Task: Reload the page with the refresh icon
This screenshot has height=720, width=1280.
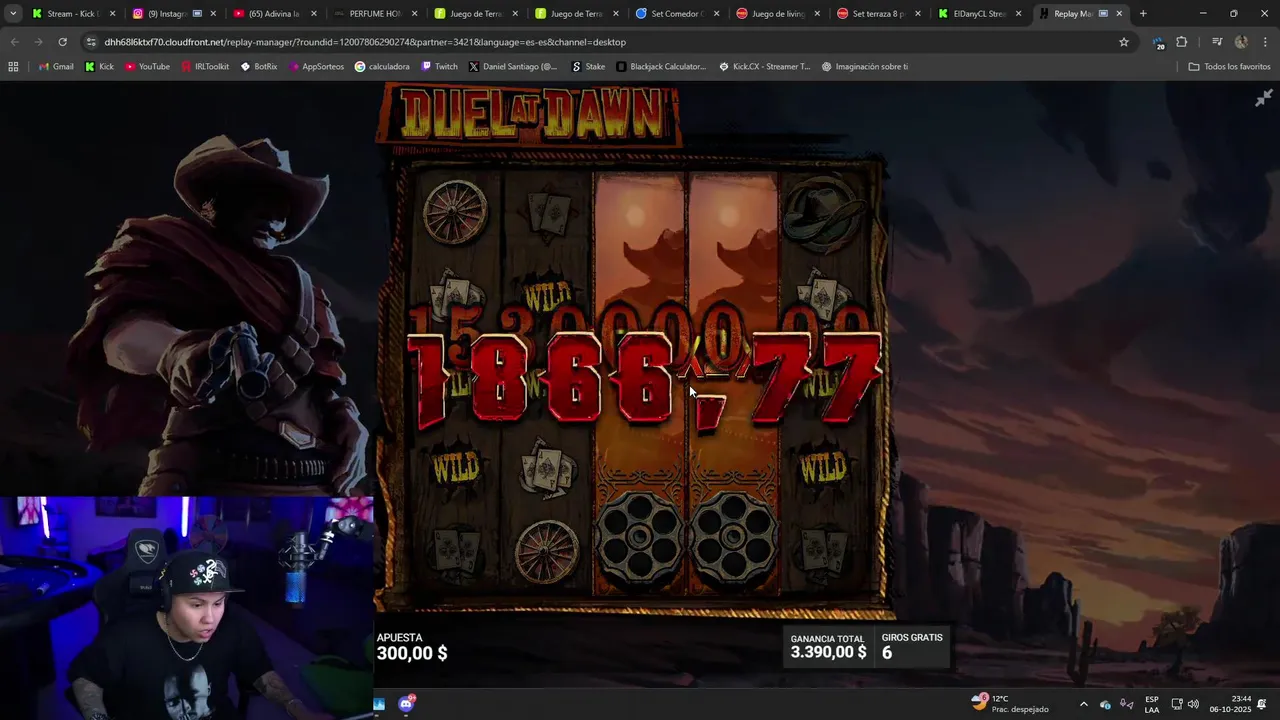Action: pos(62,42)
